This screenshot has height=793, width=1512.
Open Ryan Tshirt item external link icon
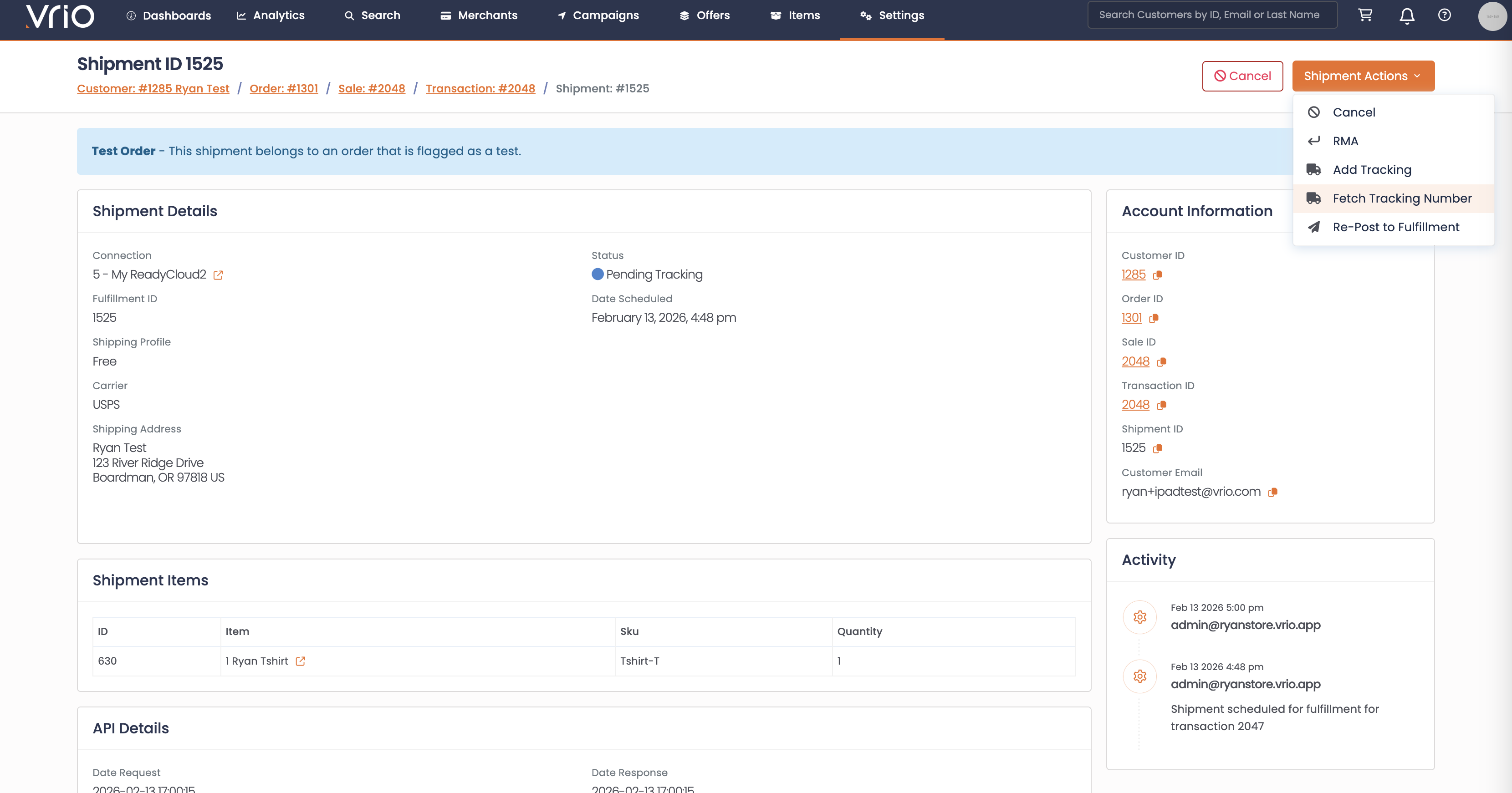[x=301, y=661]
